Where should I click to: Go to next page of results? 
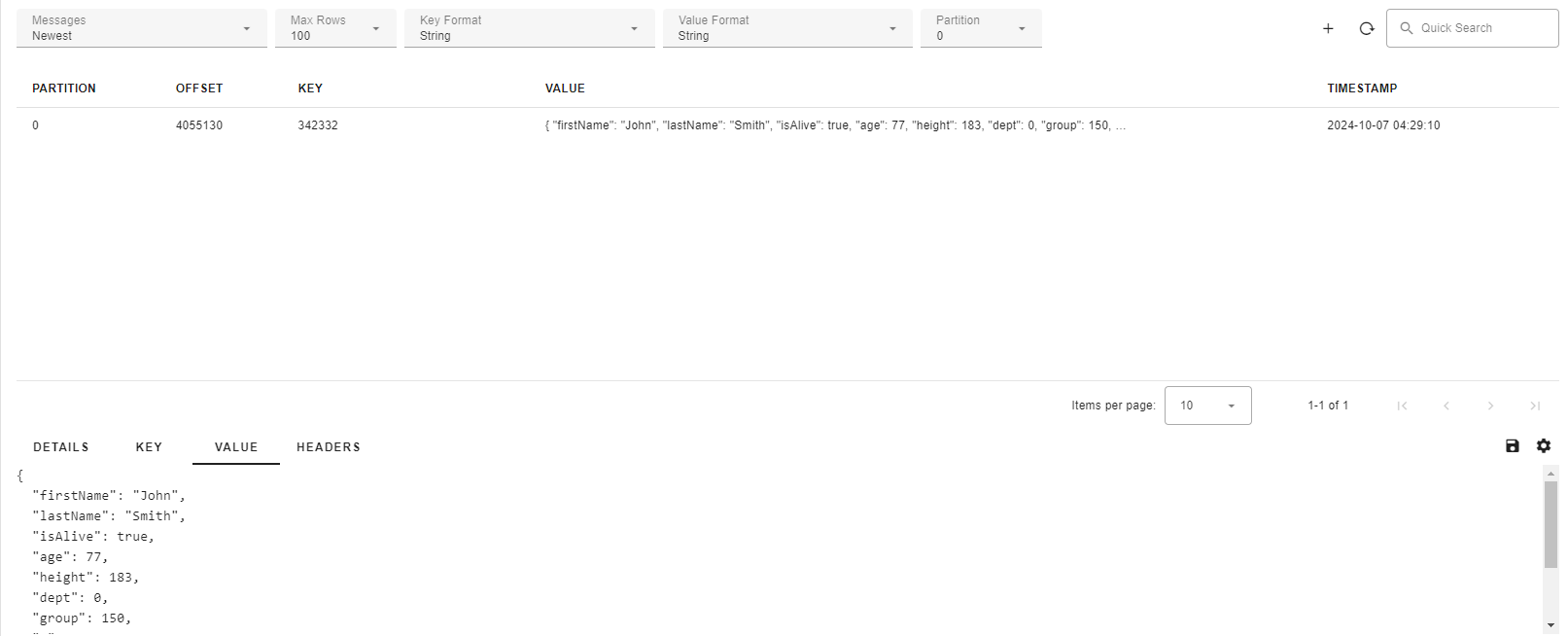1490,406
